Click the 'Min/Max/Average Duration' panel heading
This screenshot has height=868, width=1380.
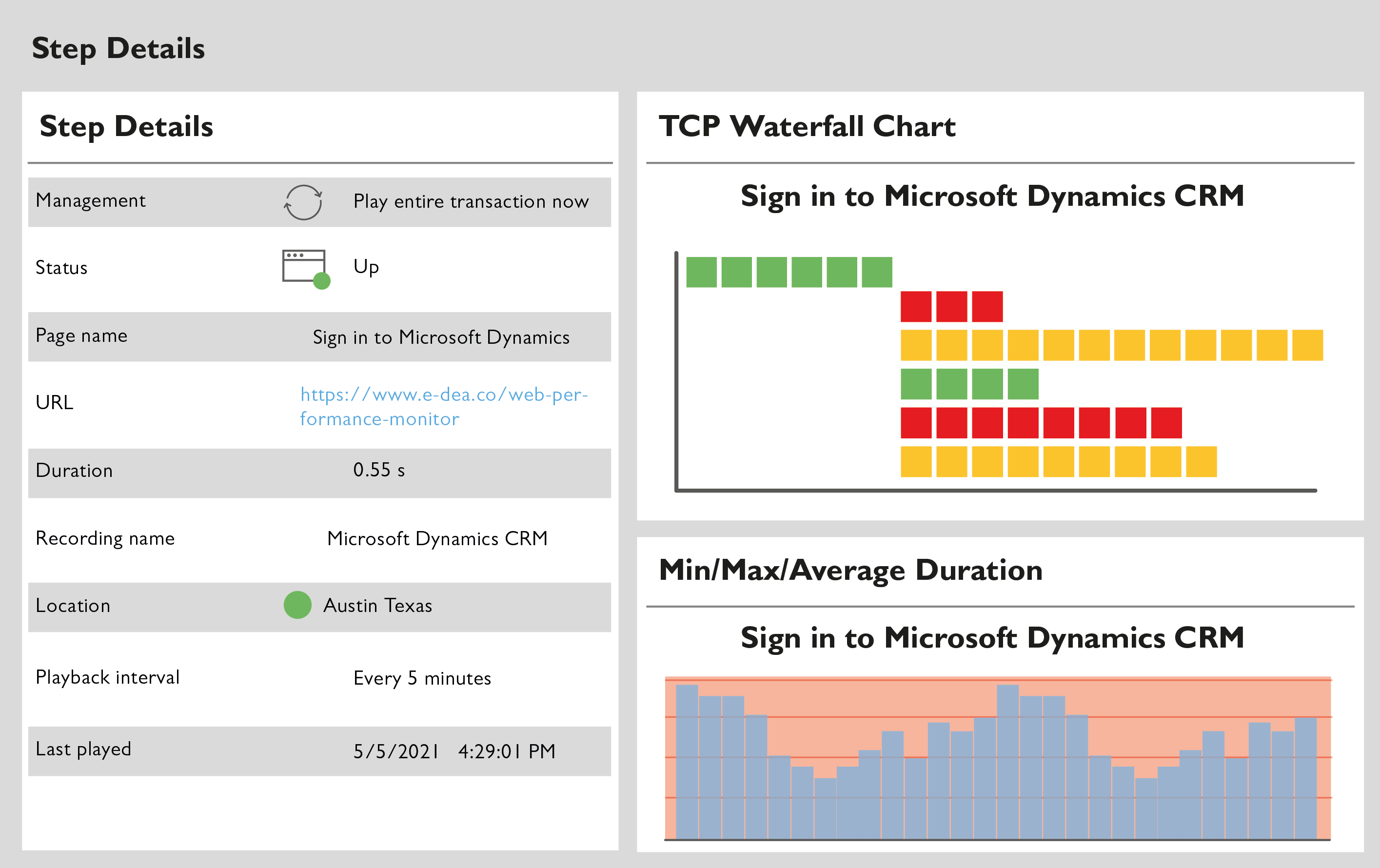point(850,570)
